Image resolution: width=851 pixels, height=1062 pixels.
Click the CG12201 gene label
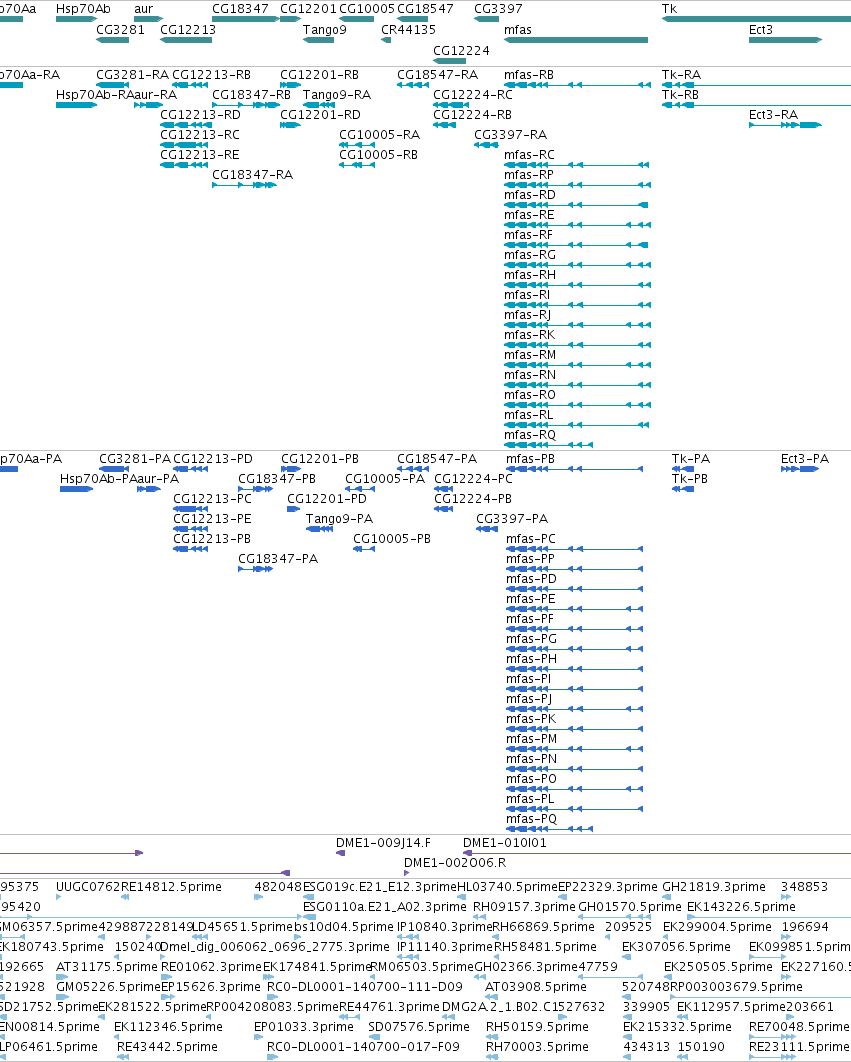(308, 9)
